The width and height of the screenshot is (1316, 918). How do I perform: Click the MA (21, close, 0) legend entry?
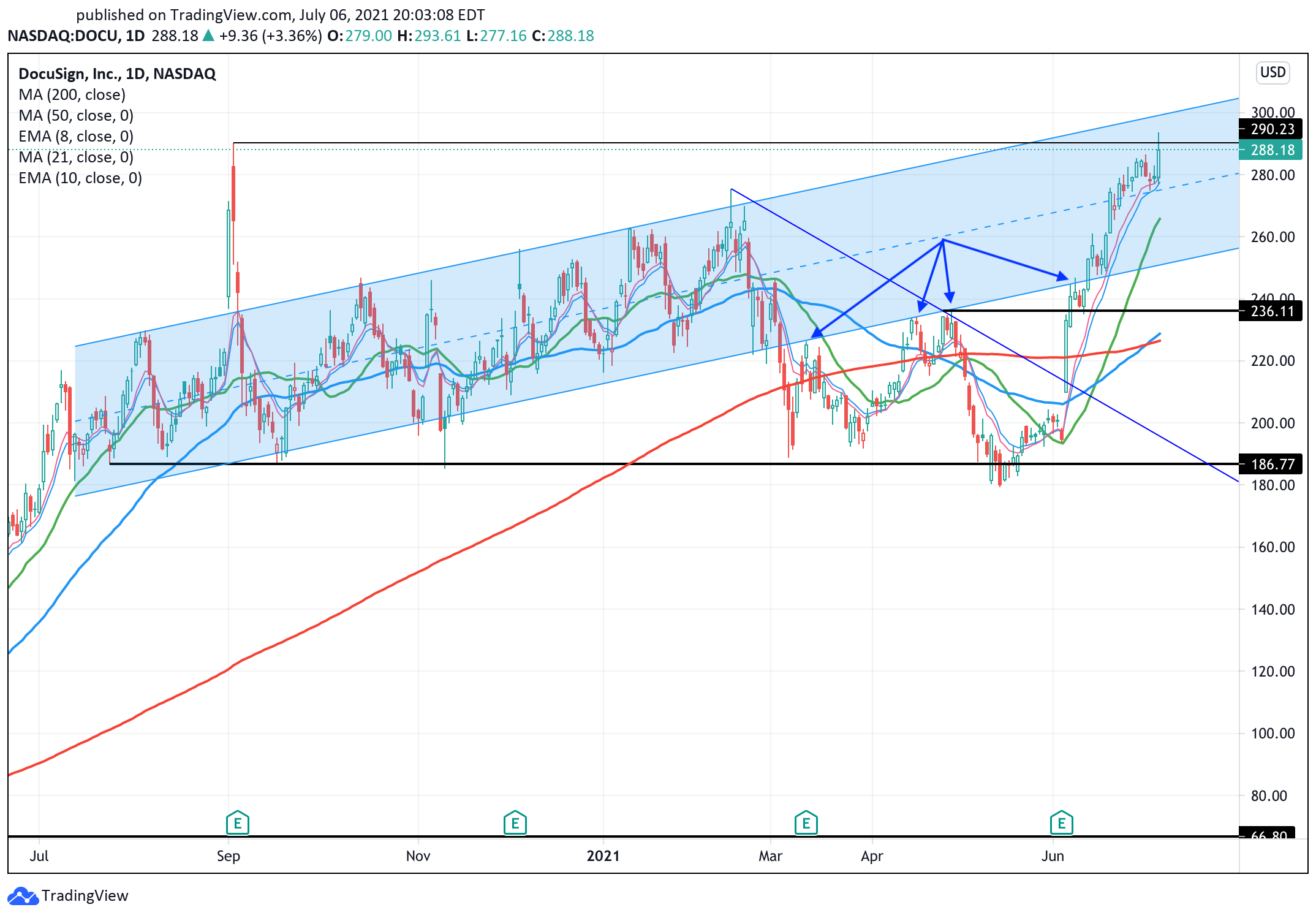pyautogui.click(x=75, y=157)
